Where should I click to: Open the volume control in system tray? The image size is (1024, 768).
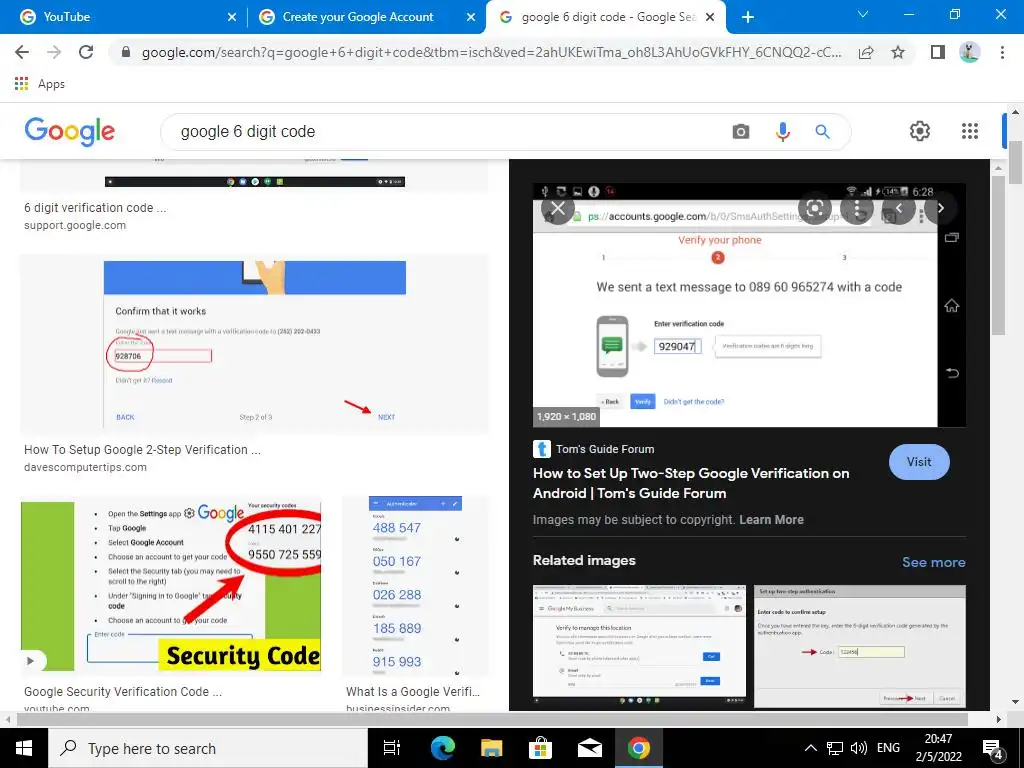click(x=859, y=748)
